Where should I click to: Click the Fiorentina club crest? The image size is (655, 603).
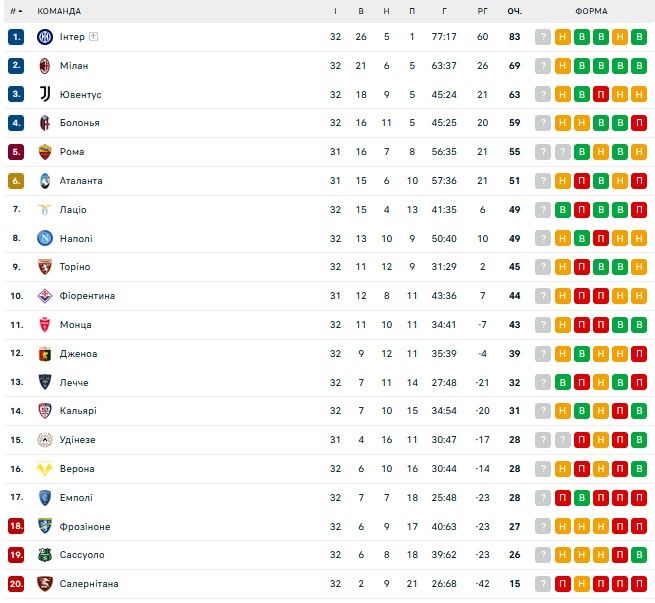pyautogui.click(x=44, y=296)
